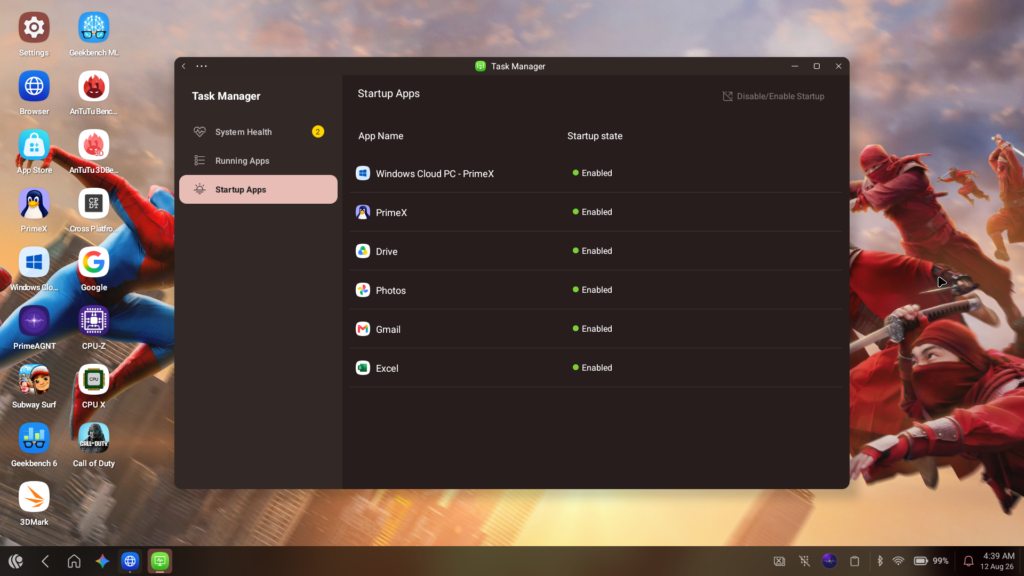Launch CPU X desktop icon
1024x576 pixels.
[93, 380]
